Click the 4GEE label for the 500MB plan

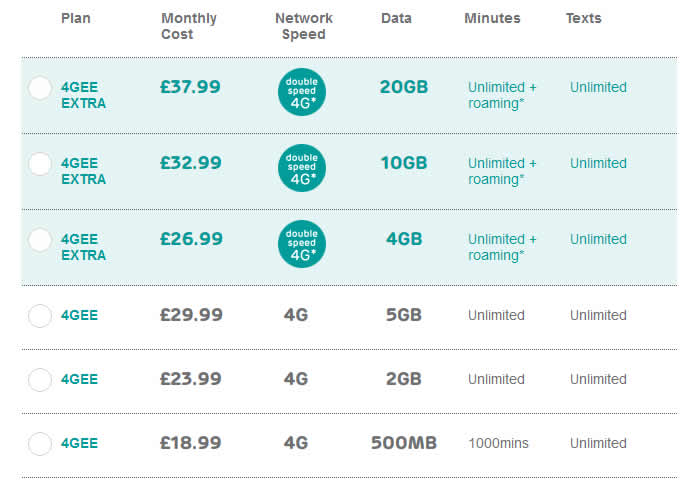79,443
